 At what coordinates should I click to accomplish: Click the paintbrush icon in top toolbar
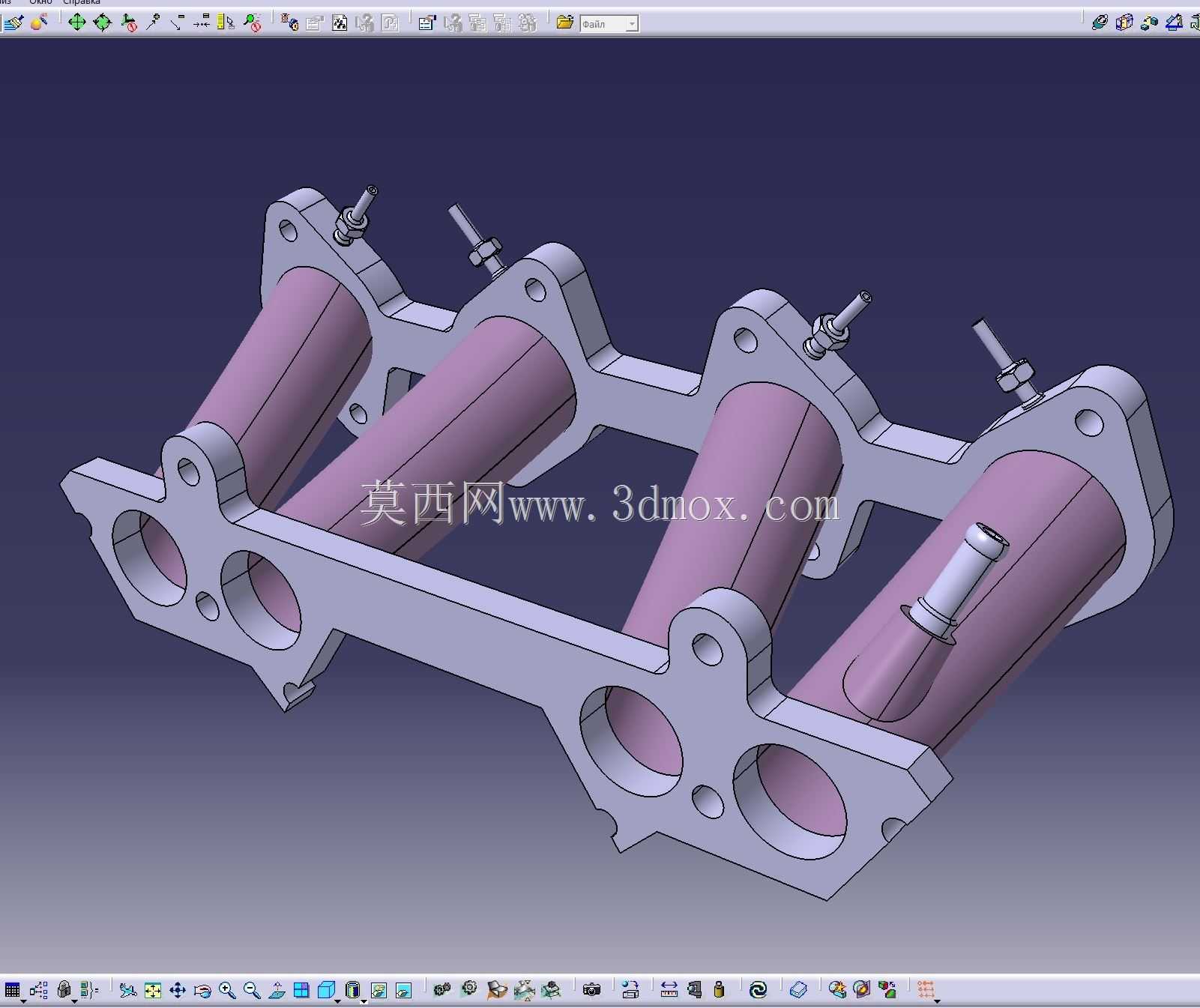pos(13,22)
